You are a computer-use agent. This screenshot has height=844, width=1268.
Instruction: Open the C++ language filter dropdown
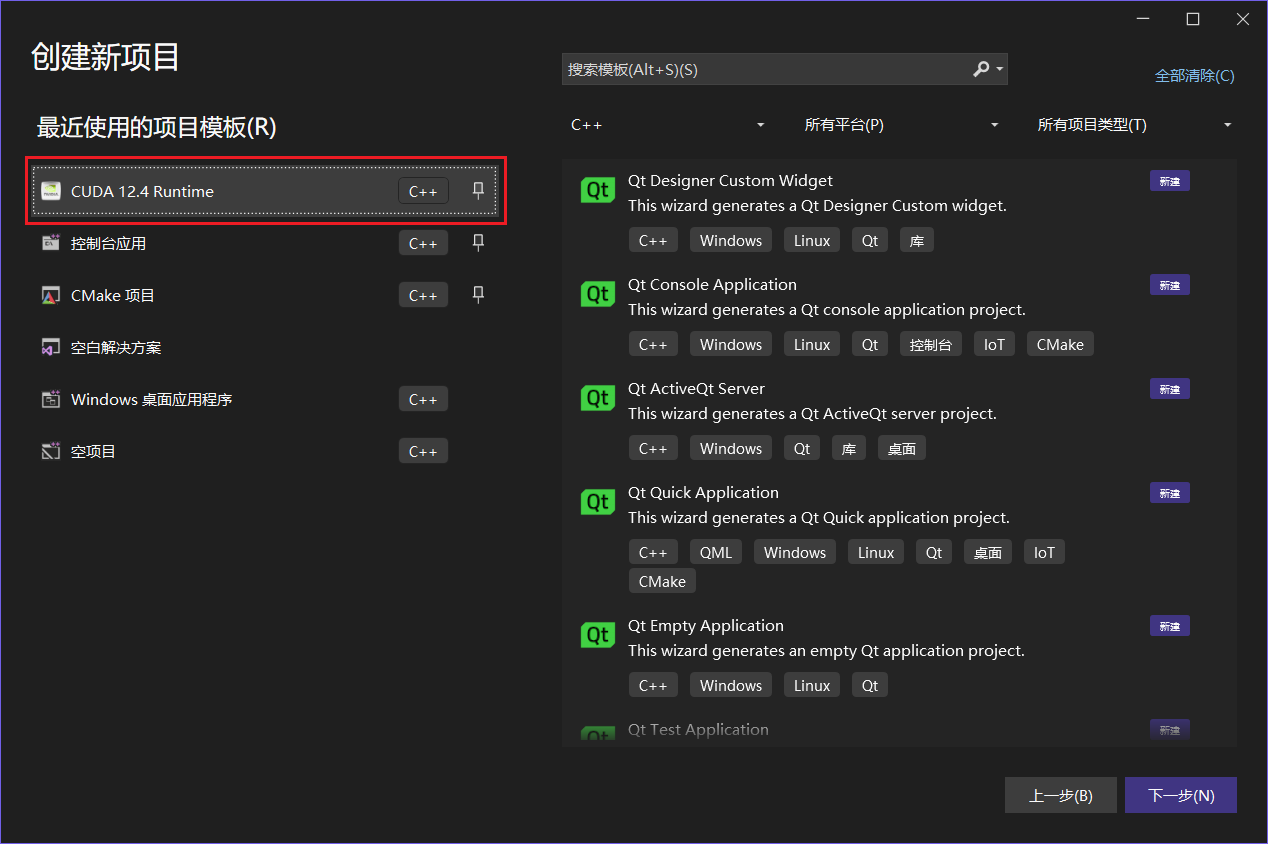tap(667, 125)
